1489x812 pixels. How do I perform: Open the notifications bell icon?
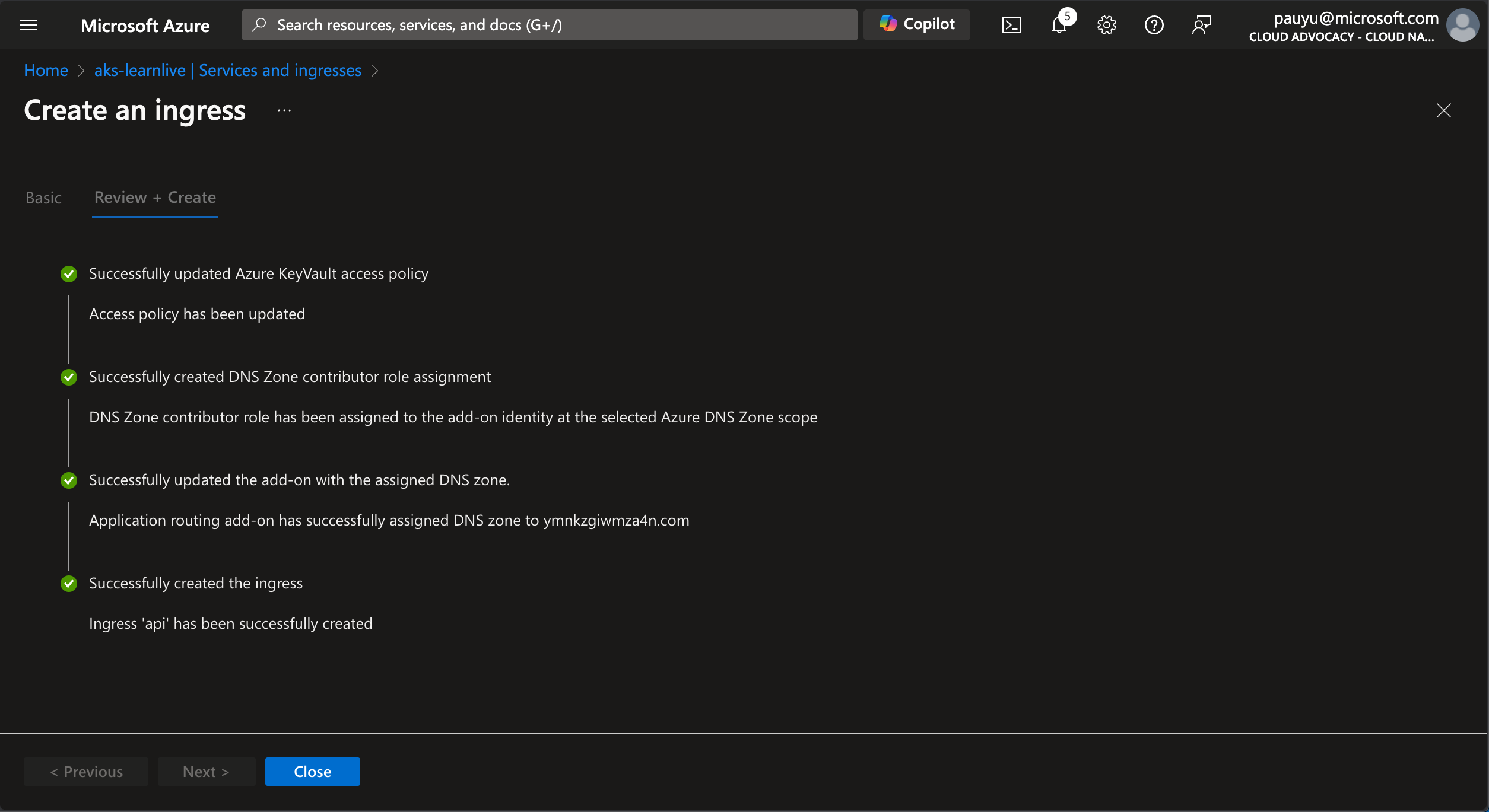click(x=1059, y=24)
